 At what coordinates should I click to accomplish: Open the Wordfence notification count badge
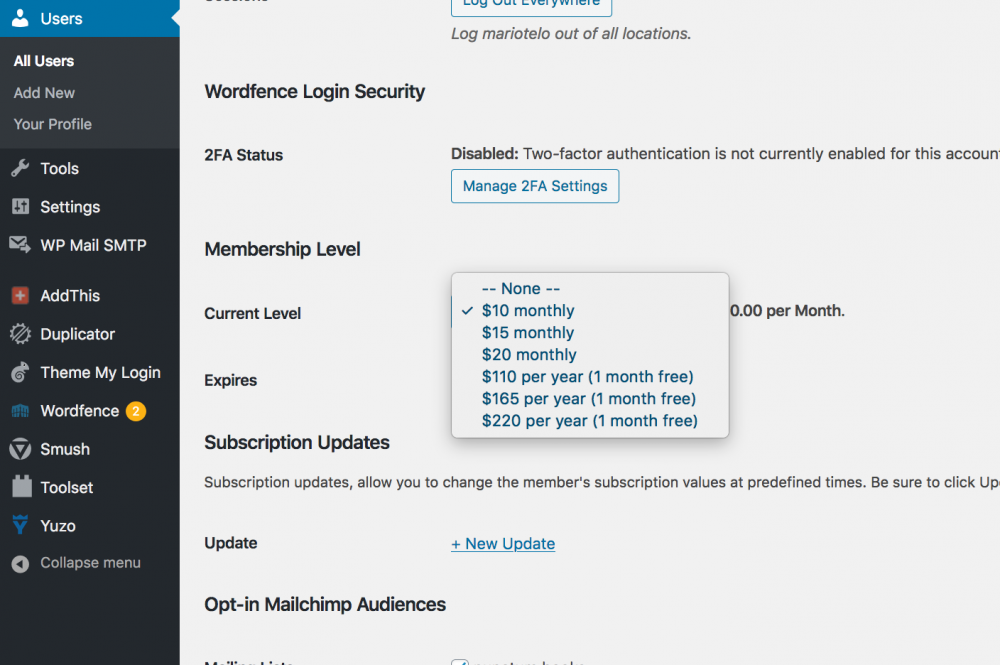coord(136,411)
